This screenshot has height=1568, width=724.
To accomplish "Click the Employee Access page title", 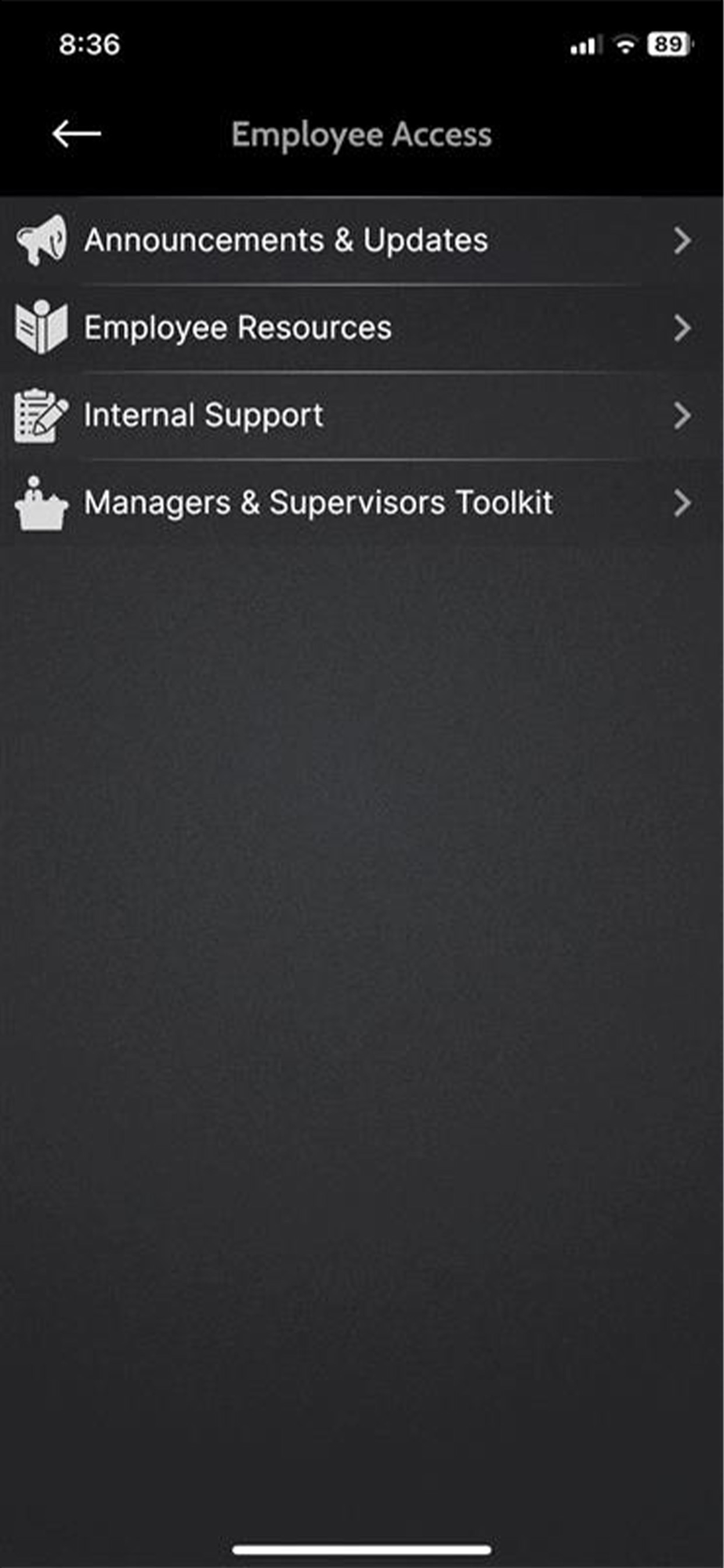I will tap(361, 135).
